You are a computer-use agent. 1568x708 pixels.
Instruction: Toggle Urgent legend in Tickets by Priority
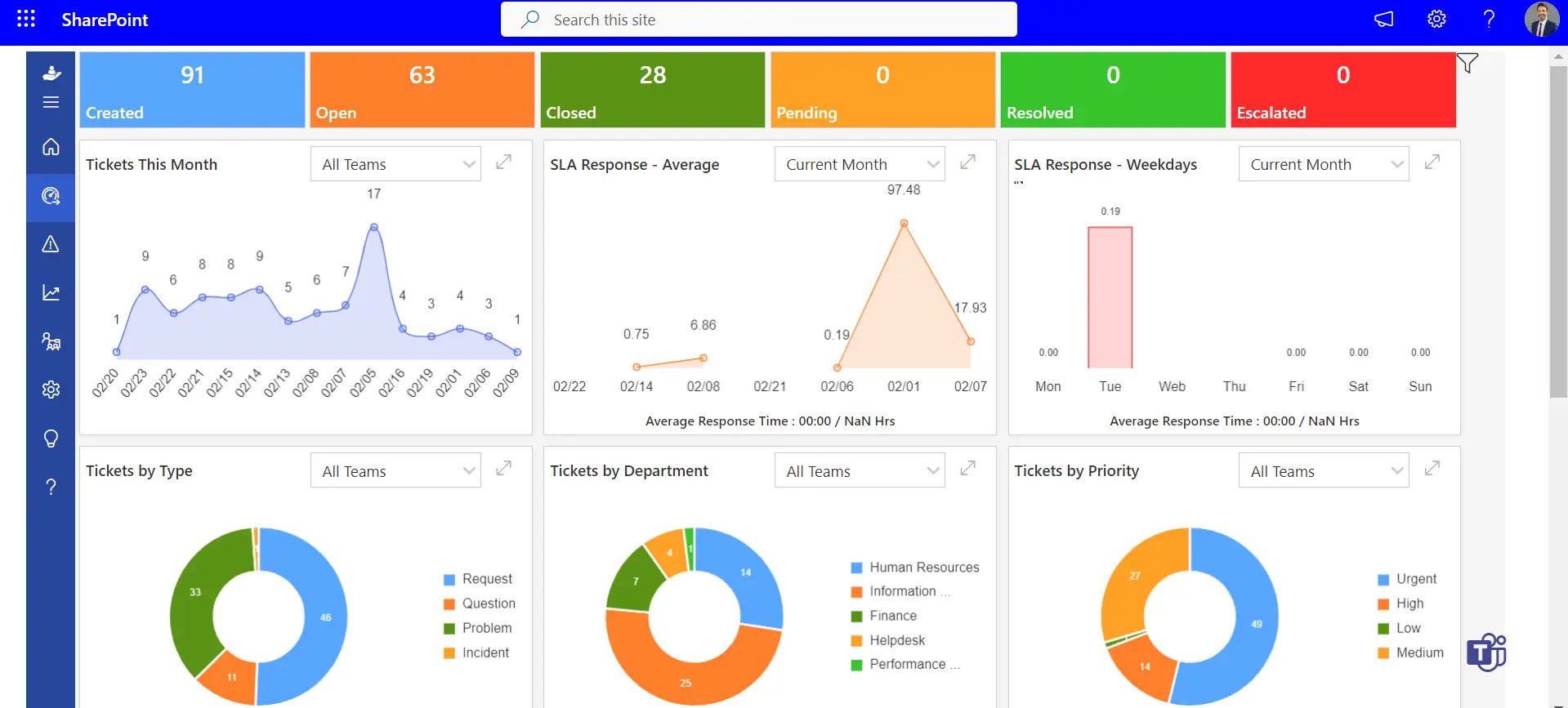tap(1407, 579)
